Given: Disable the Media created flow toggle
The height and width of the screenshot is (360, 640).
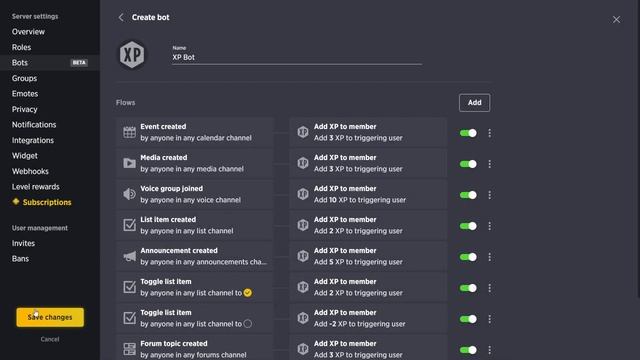Looking at the screenshot, I should point(468,164).
